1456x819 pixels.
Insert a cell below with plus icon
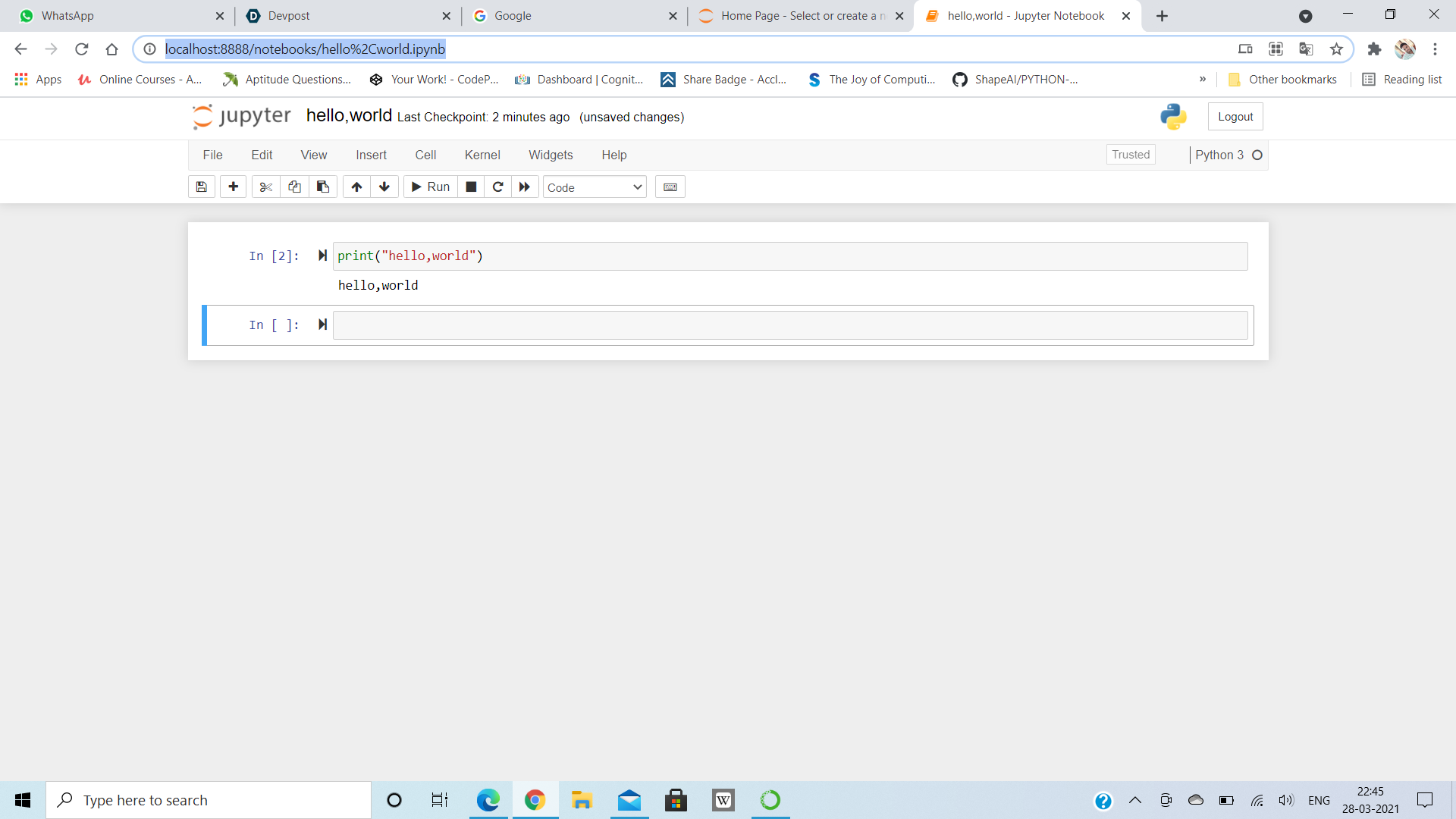pyautogui.click(x=233, y=187)
